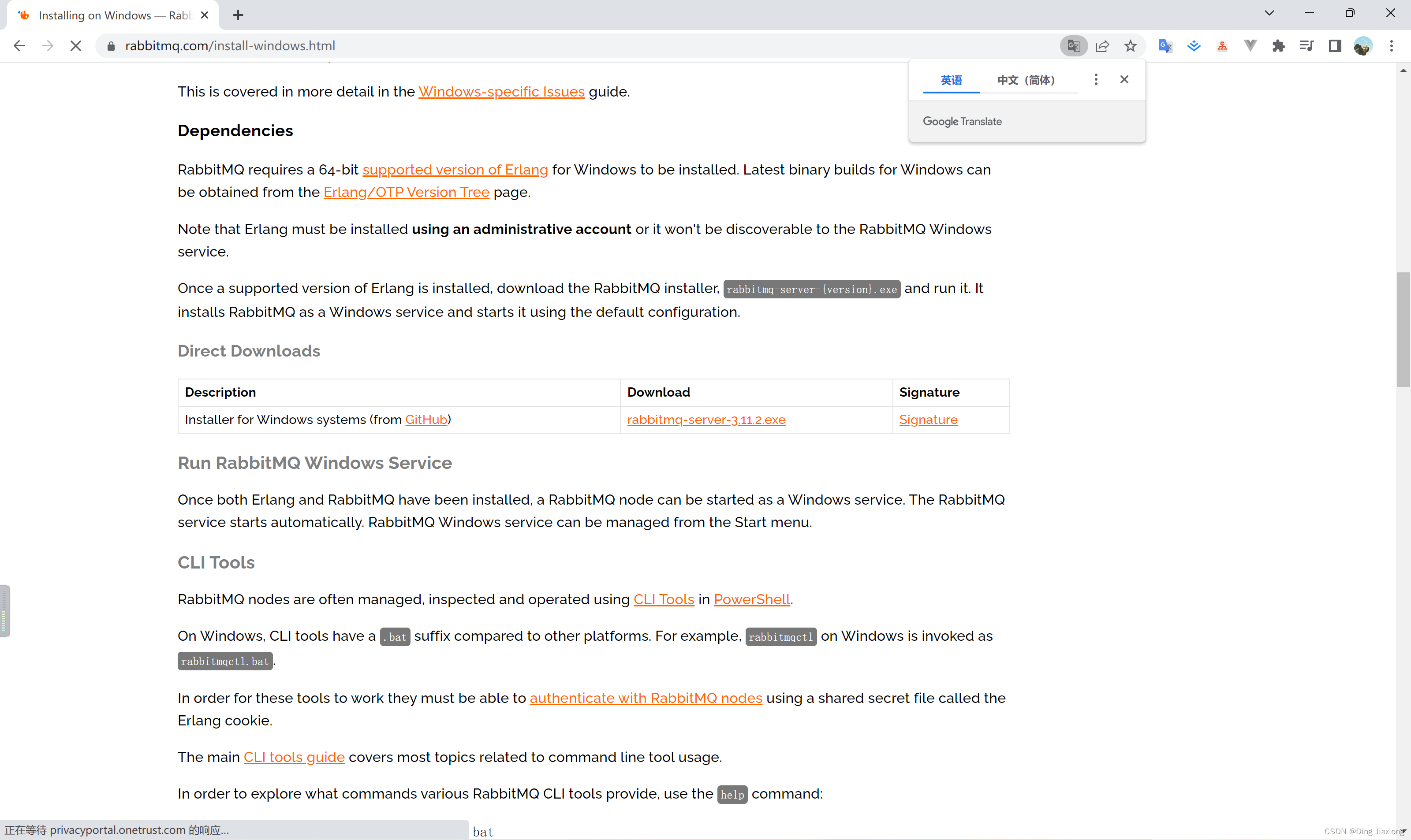
Task: Open a new browser tab
Action: click(238, 15)
